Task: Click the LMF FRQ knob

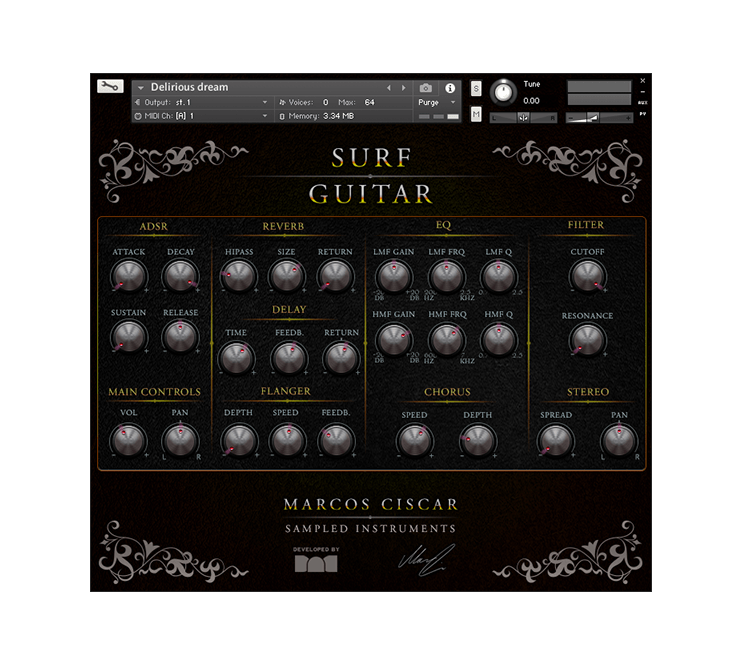Action: click(x=447, y=277)
